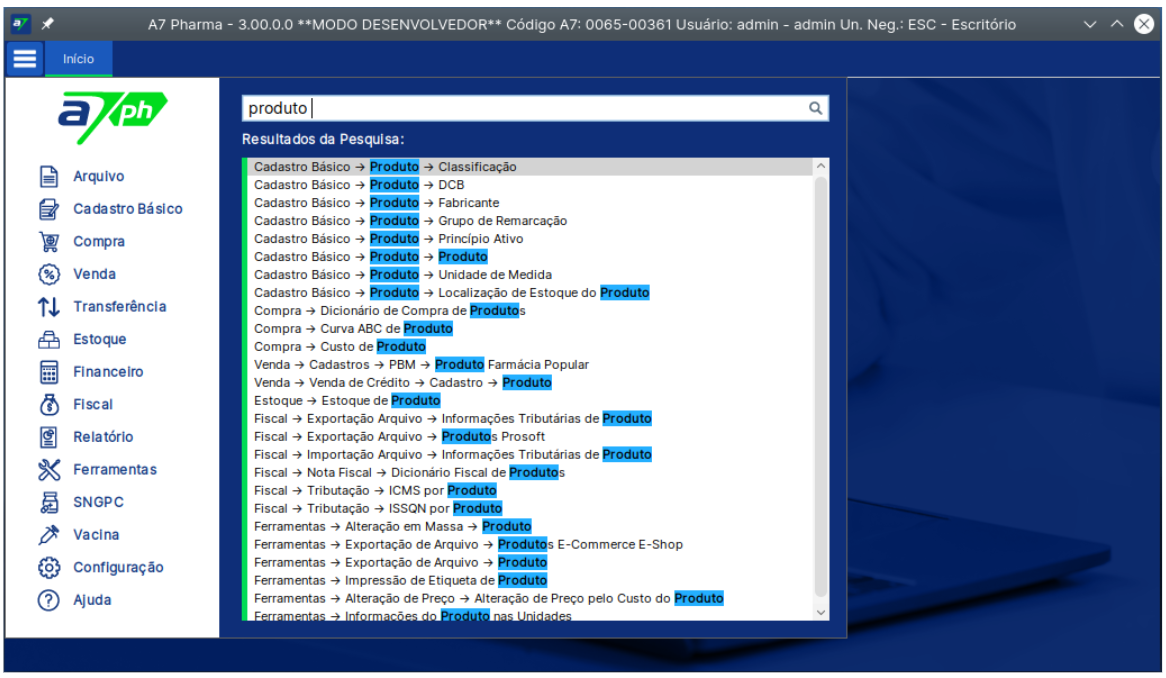1166x678 pixels.
Task: Click the SNGPC medicine icon
Action: pos(49,503)
